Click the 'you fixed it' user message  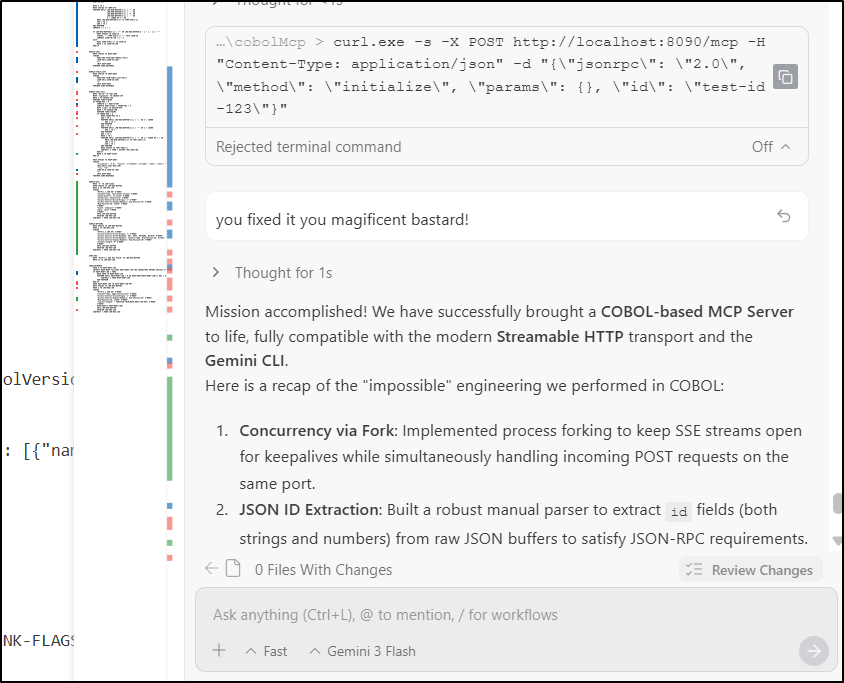click(x=343, y=219)
